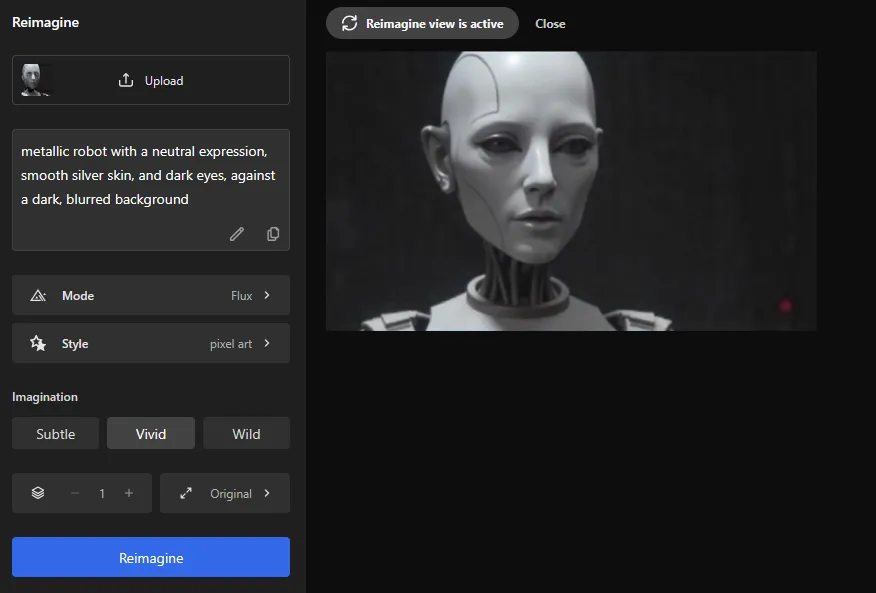Select Subtle imagination level
The image size is (876, 593).
point(56,434)
